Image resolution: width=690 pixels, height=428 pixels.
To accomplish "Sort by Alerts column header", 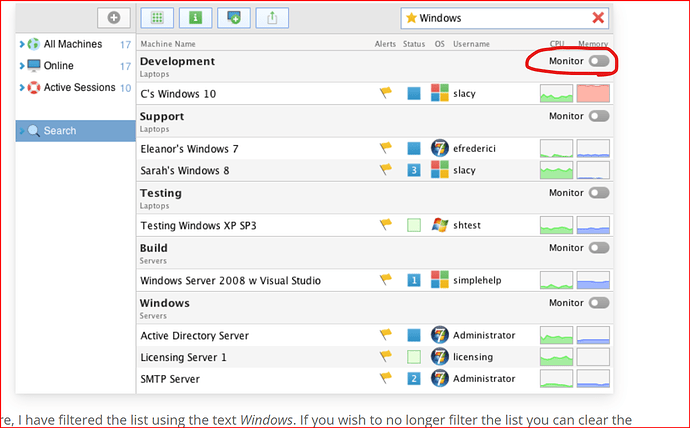I will tap(385, 44).
